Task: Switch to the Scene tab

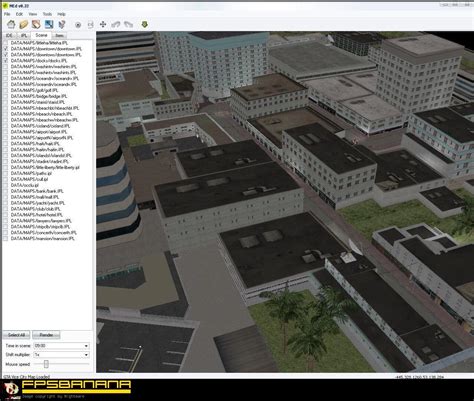Action: [x=41, y=35]
